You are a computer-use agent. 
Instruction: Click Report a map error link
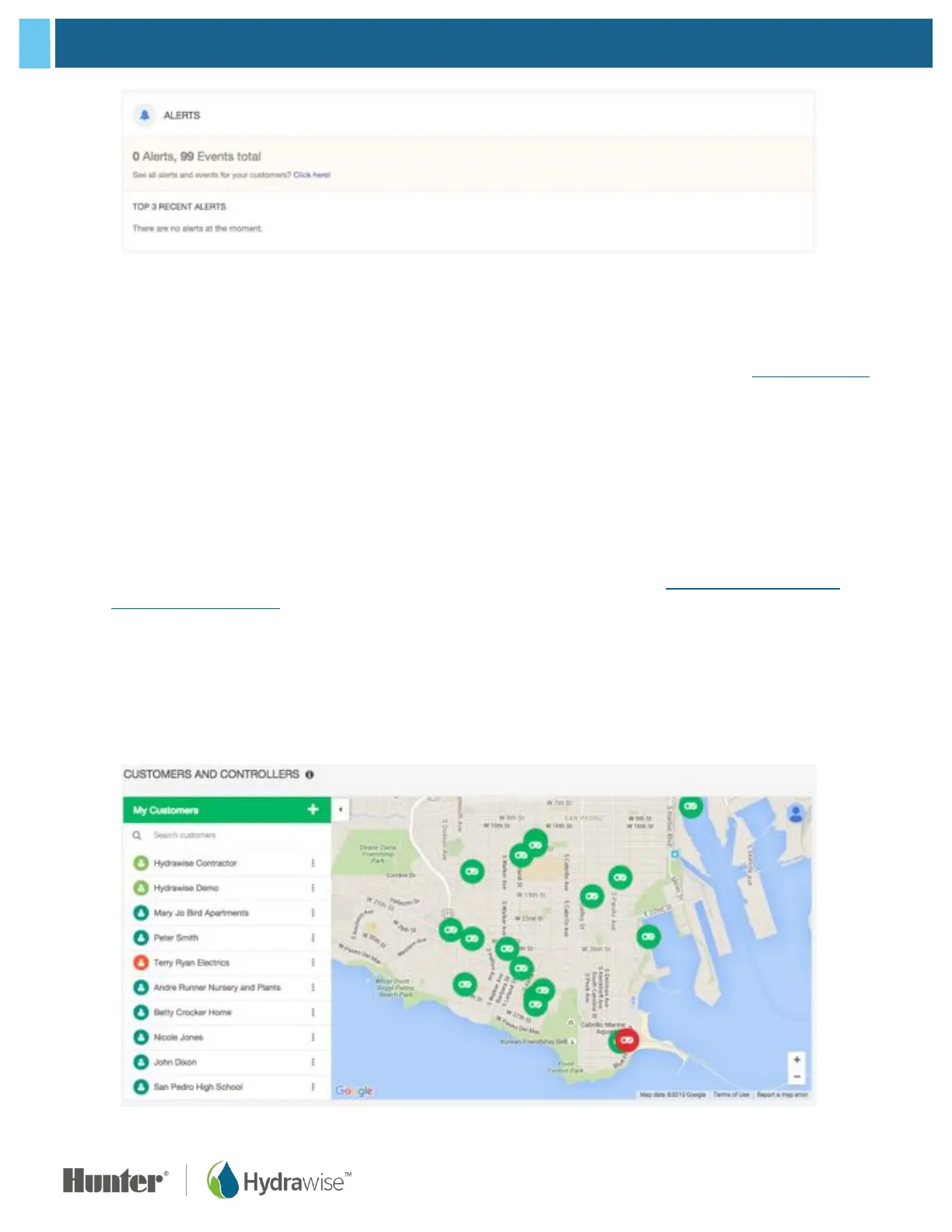(782, 1094)
